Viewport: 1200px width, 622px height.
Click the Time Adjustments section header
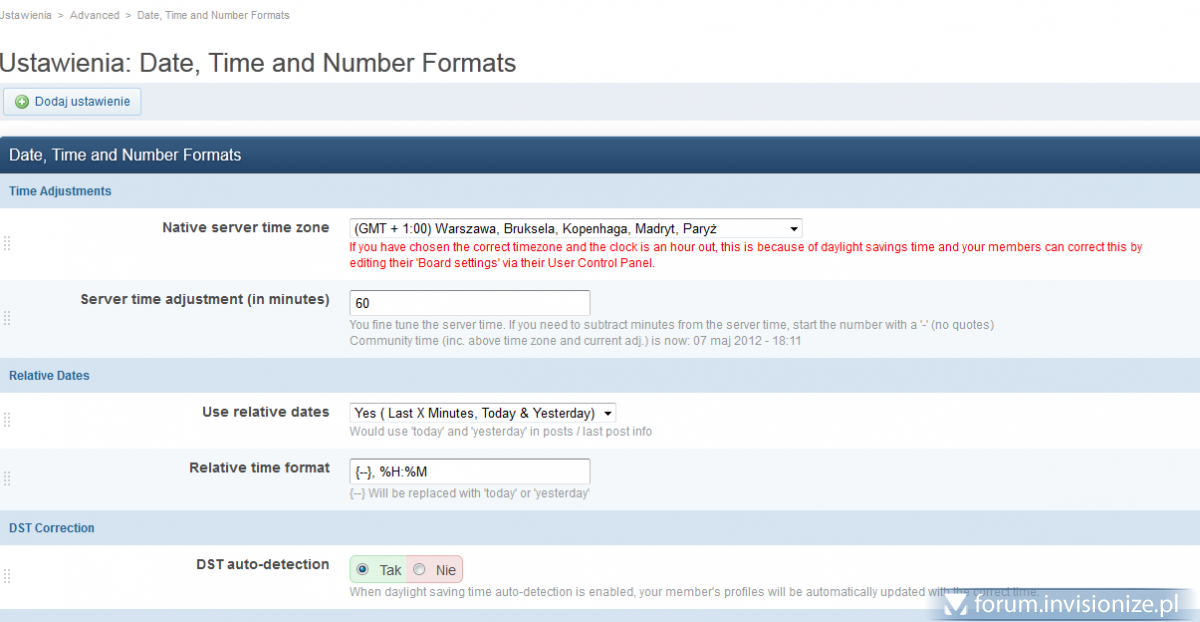click(x=60, y=191)
